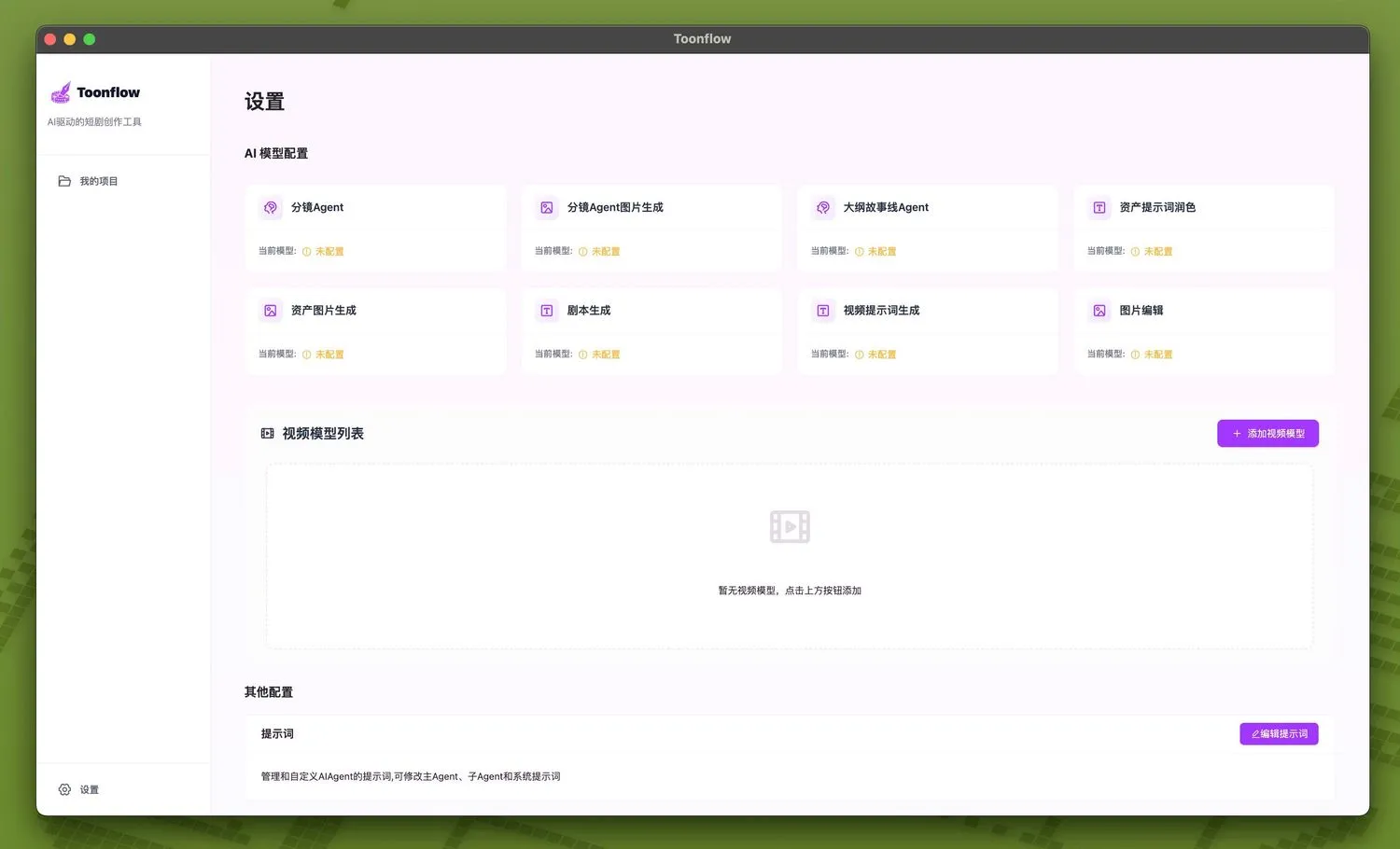Click 编辑提示词 button
Image resolution: width=1400 pixels, height=849 pixels.
pos(1279,734)
